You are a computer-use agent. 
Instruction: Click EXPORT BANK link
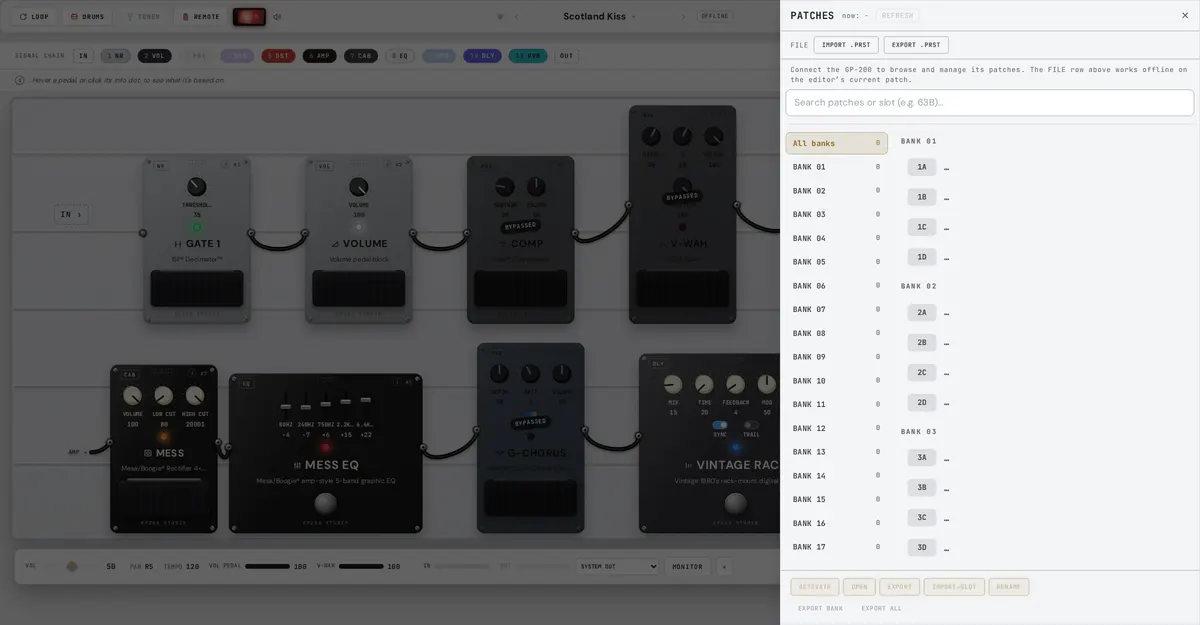tap(820, 608)
